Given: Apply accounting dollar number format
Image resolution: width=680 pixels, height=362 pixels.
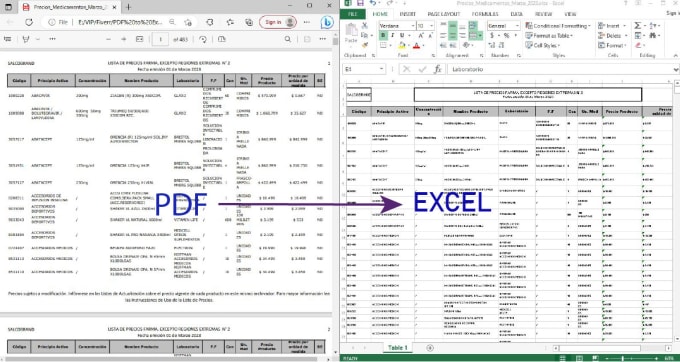Looking at the screenshot, I should tap(492, 36).
